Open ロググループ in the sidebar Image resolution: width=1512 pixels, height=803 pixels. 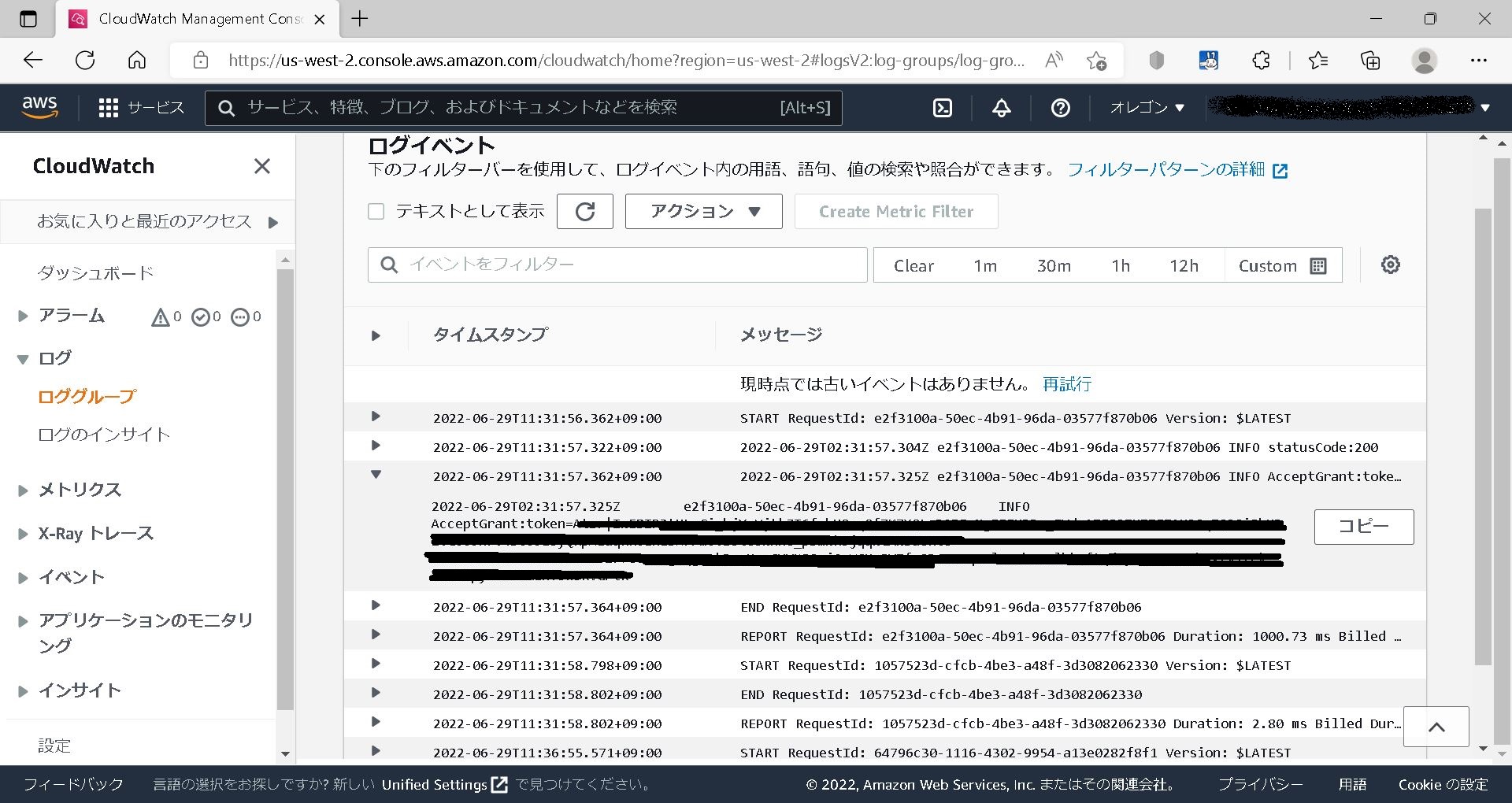coord(87,396)
